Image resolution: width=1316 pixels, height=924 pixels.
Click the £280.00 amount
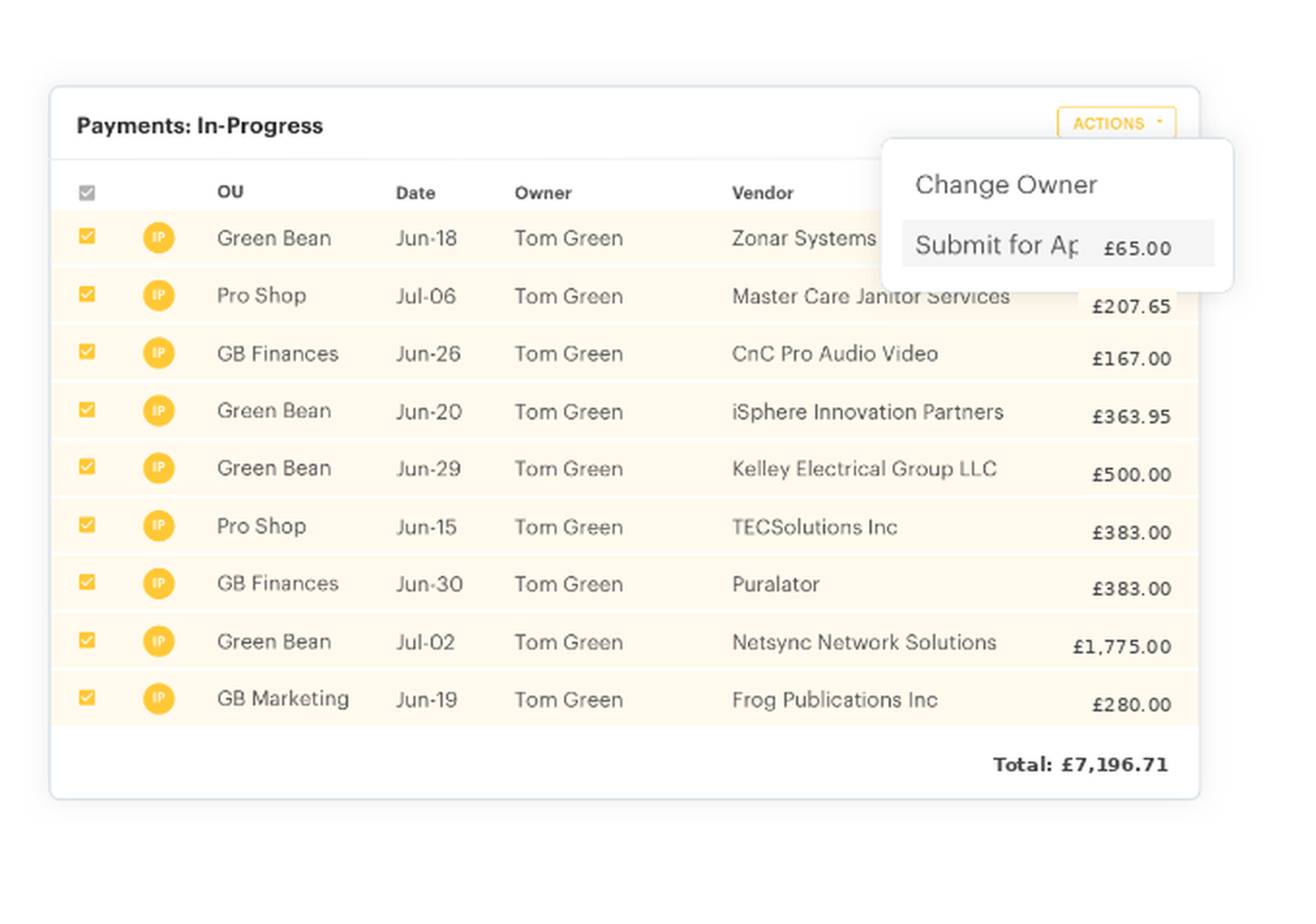pyautogui.click(x=1131, y=705)
